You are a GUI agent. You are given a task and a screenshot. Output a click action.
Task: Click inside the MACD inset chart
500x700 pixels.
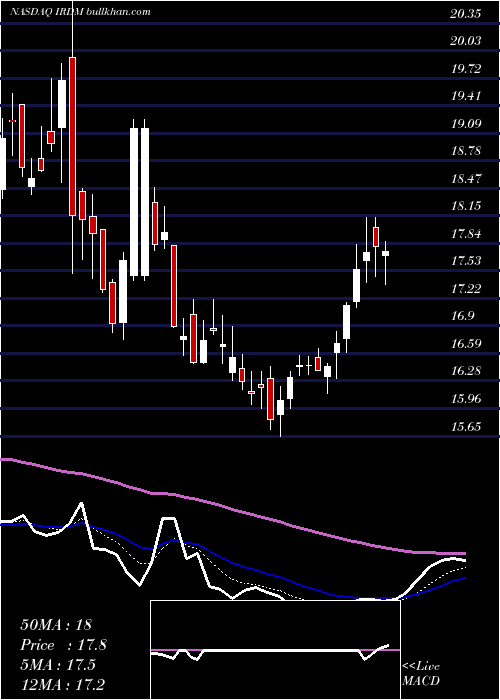275,650
